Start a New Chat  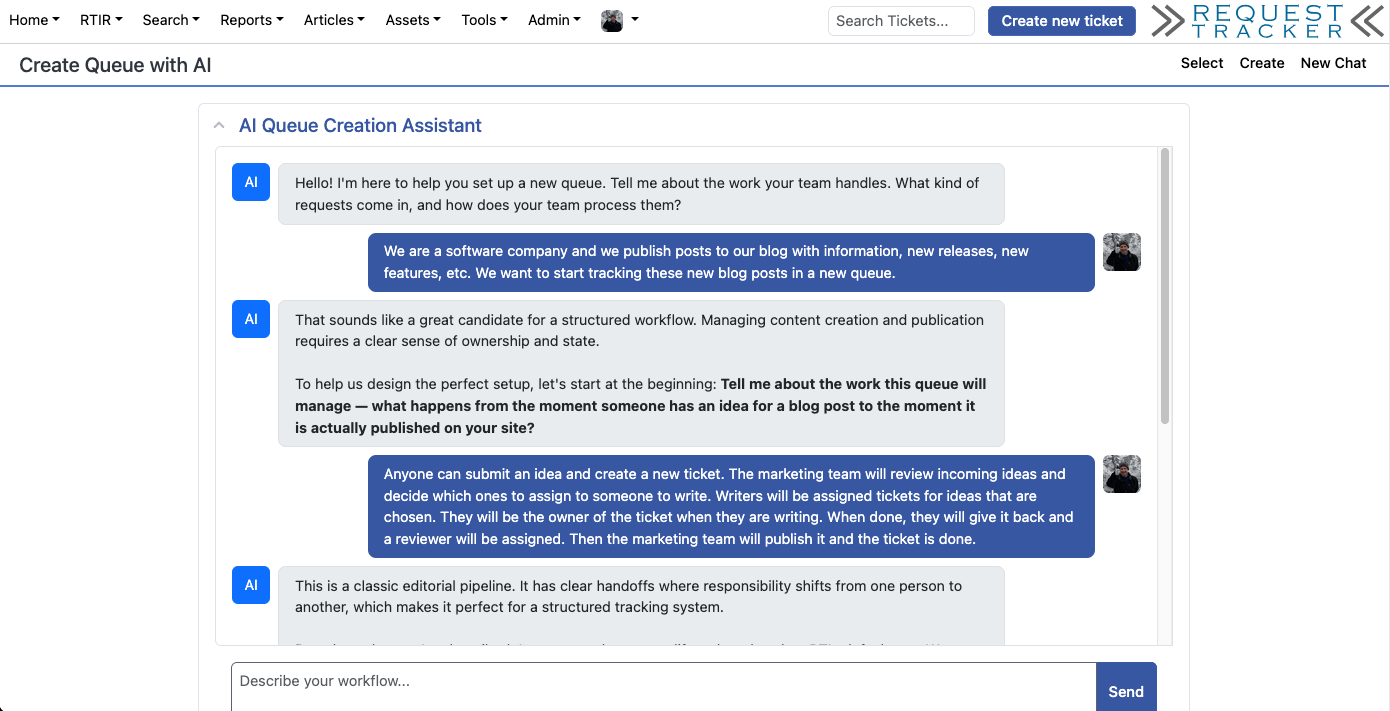1333,63
